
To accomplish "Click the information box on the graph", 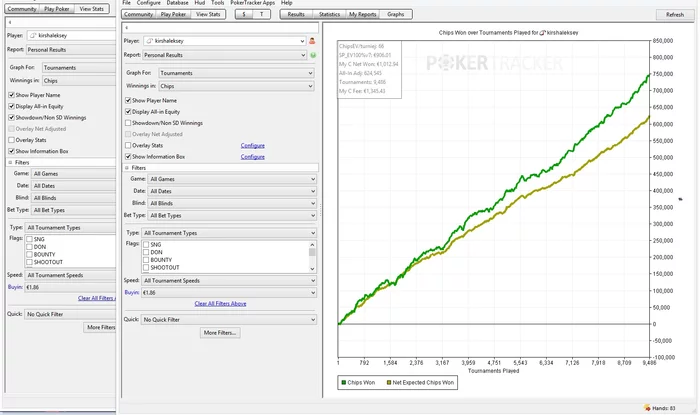I will 369,69.
